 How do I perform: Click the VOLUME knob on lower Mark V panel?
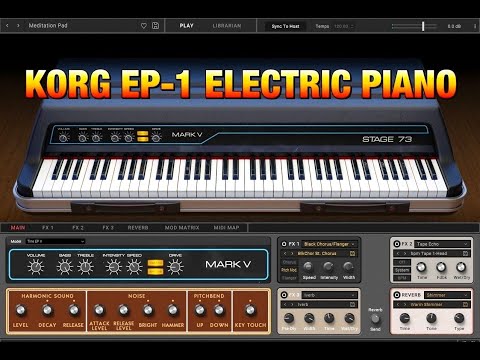pos(36,267)
